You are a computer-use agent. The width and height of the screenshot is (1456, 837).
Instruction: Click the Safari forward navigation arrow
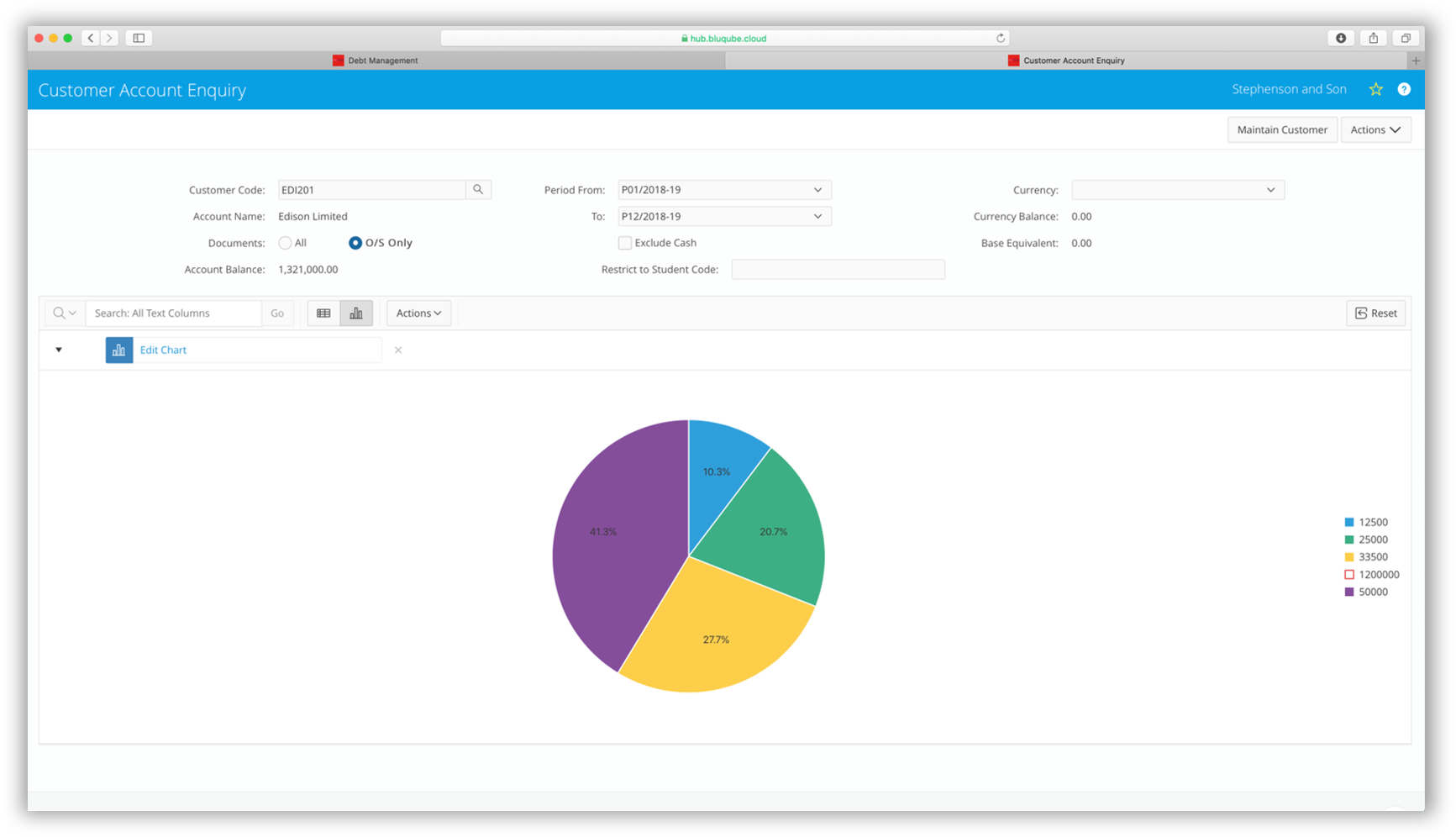click(109, 38)
